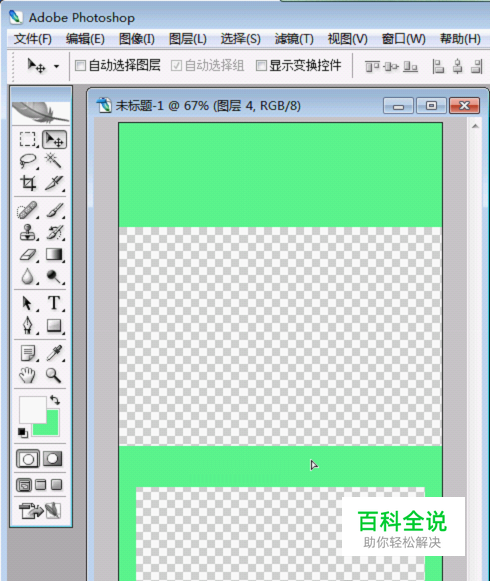Switch to Quick Mask mode
This screenshot has height=581, width=490.
click(53, 459)
